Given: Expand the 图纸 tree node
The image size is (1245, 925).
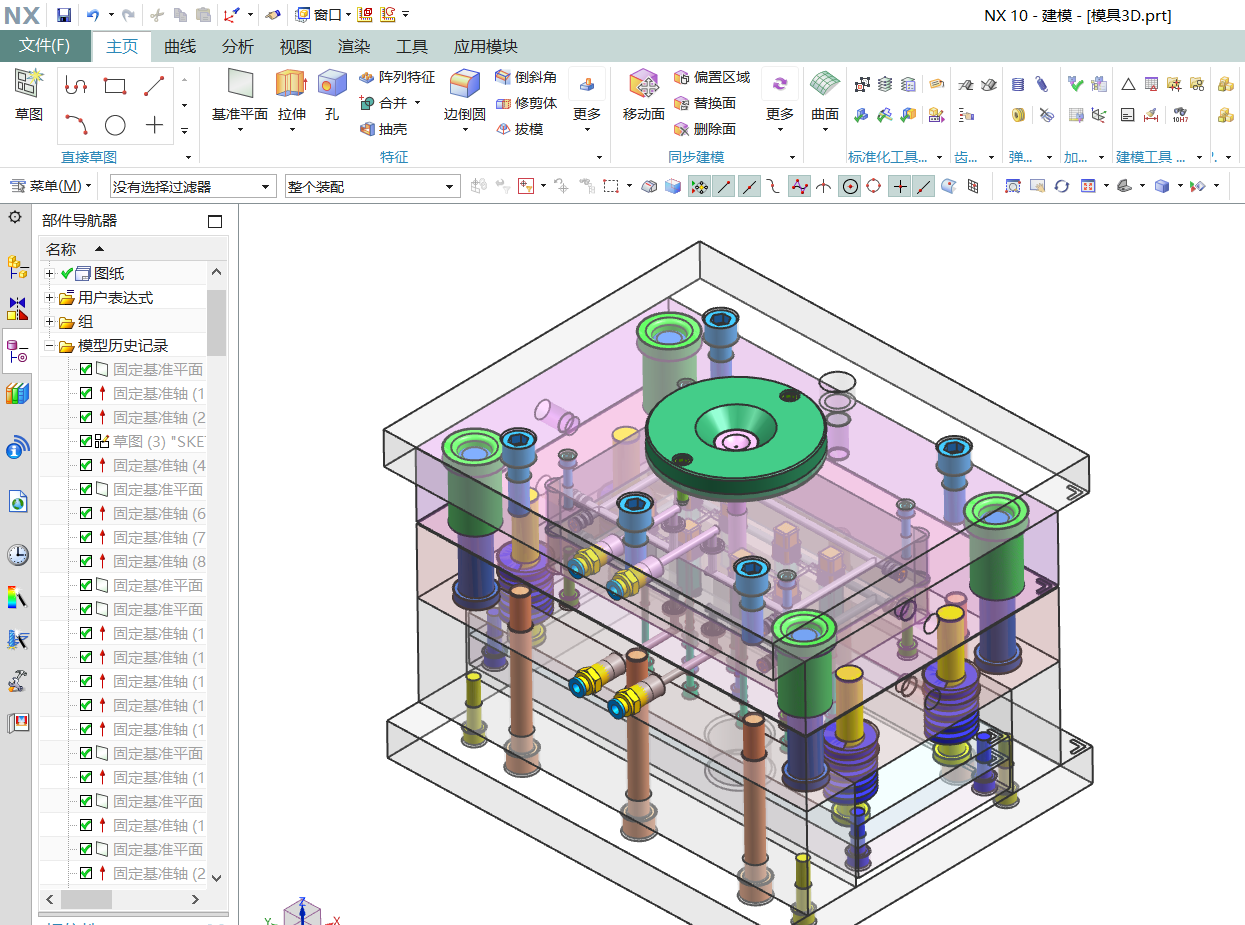Looking at the screenshot, I should pyautogui.click(x=50, y=273).
